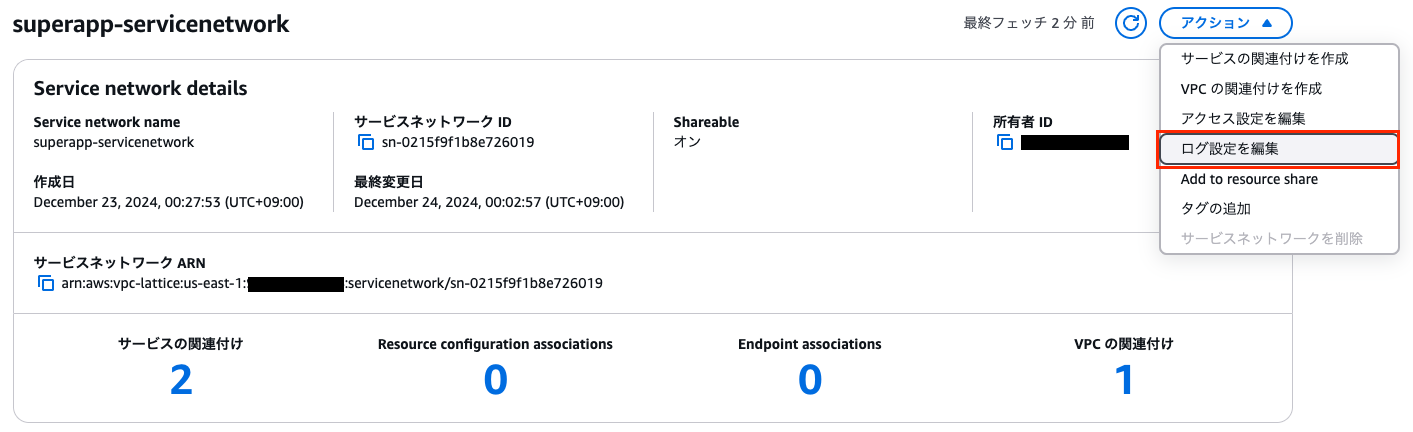Copy the owner ID value
The image size is (1413, 432).
click(1004, 142)
